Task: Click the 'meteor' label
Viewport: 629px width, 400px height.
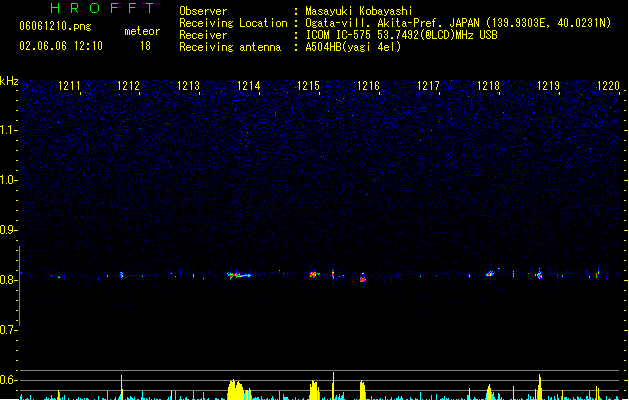Action: (x=142, y=31)
